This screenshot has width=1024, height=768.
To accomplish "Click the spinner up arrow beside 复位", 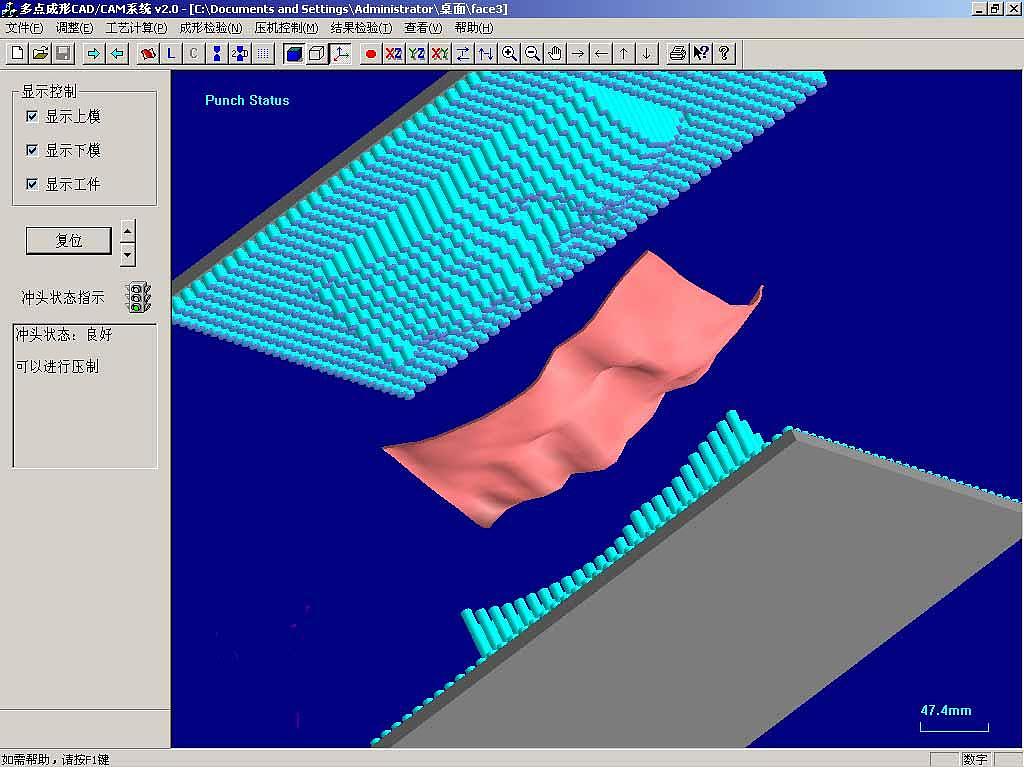I will (x=127, y=231).
